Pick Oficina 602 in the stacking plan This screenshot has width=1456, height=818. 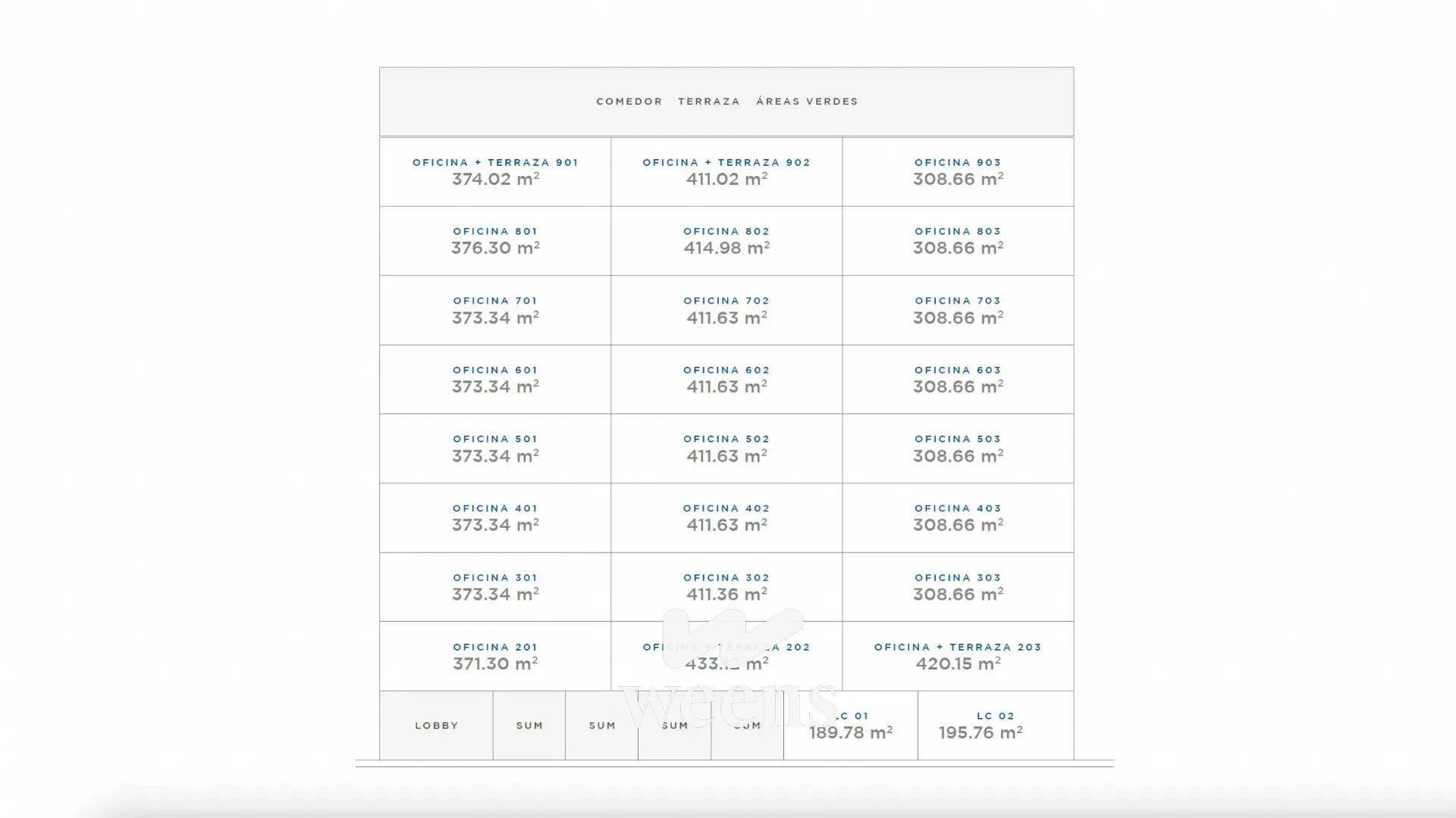726,380
